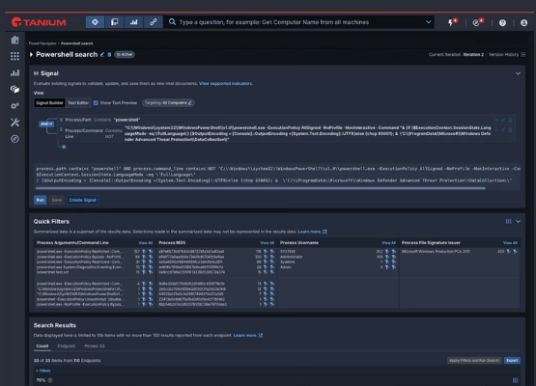This screenshot has height=386, width=536.
Task: Switch to the Text Editor view
Action: (x=78, y=103)
